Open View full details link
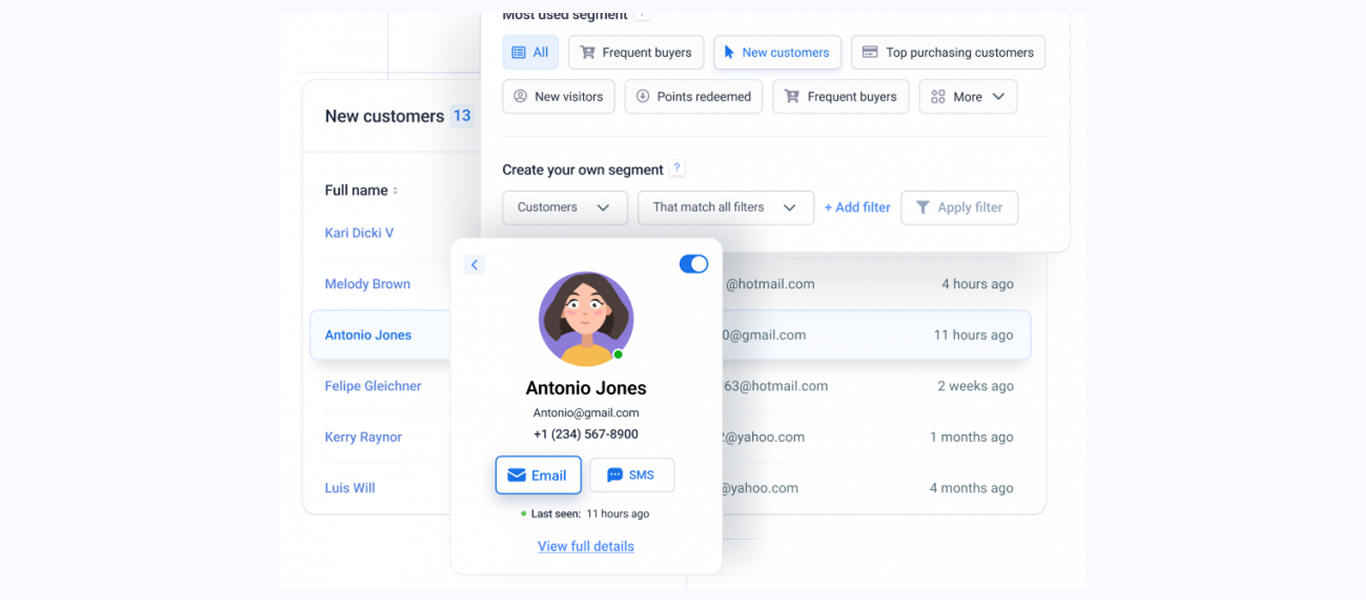1366x600 pixels. click(x=586, y=546)
